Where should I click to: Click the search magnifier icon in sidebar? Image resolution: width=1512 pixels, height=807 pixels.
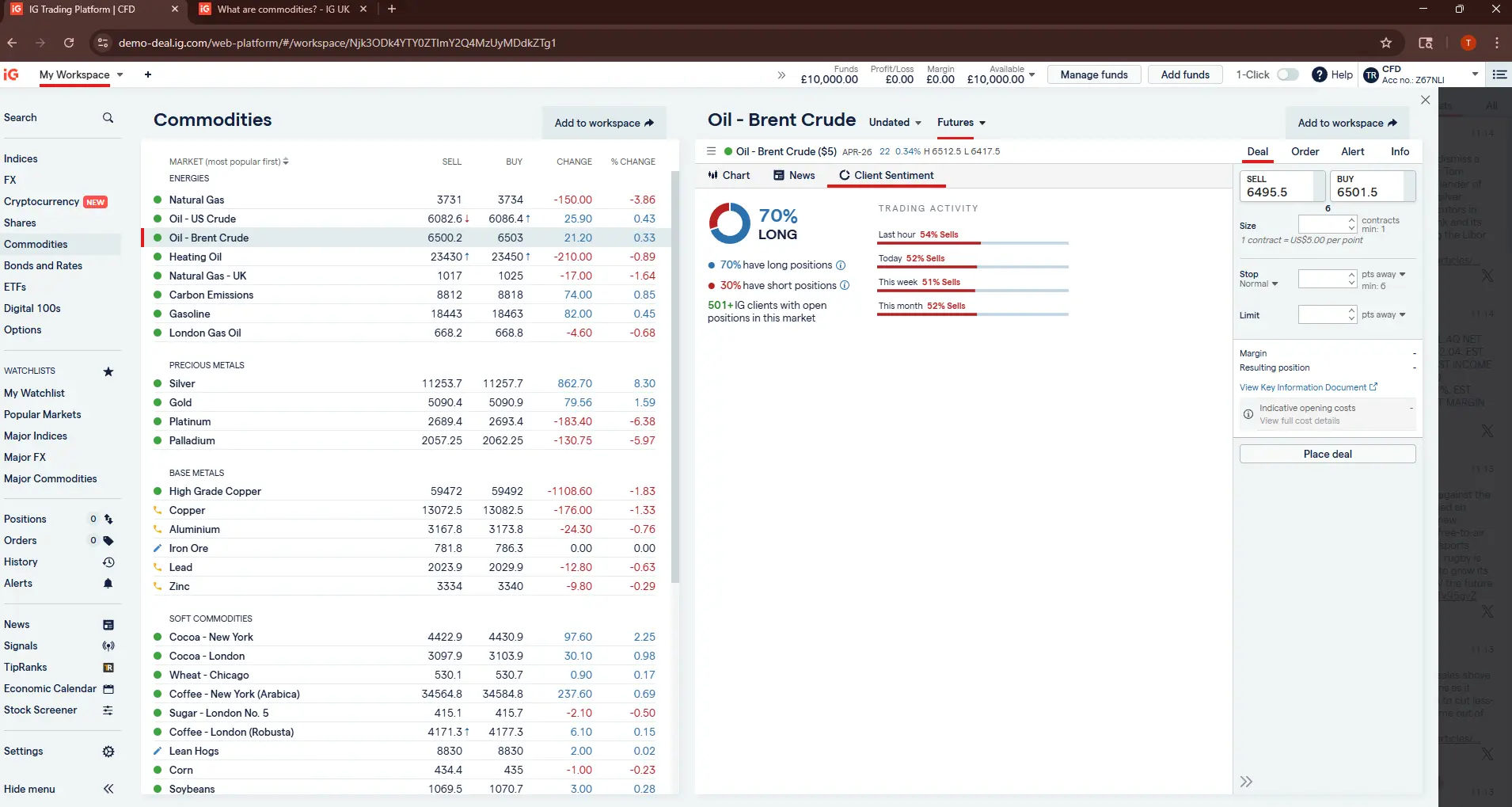pyautogui.click(x=108, y=118)
